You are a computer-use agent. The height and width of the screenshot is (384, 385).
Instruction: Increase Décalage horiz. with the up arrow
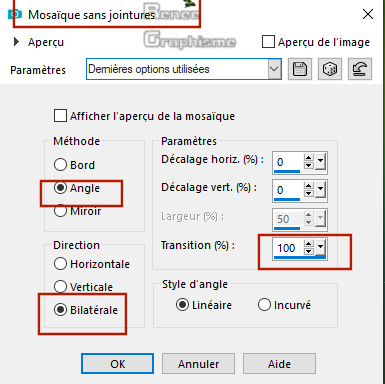pyautogui.click(x=309, y=158)
